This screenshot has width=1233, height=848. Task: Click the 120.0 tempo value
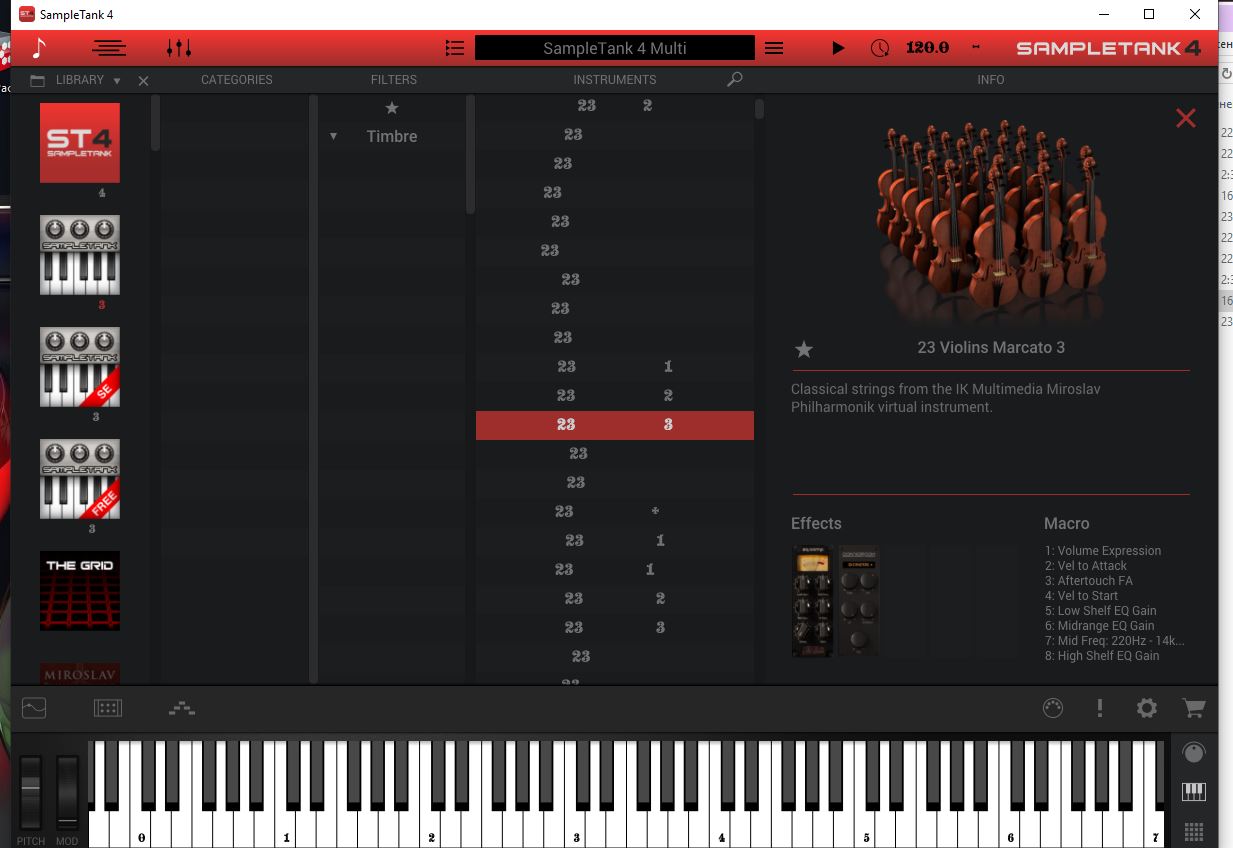[x=927, y=47]
